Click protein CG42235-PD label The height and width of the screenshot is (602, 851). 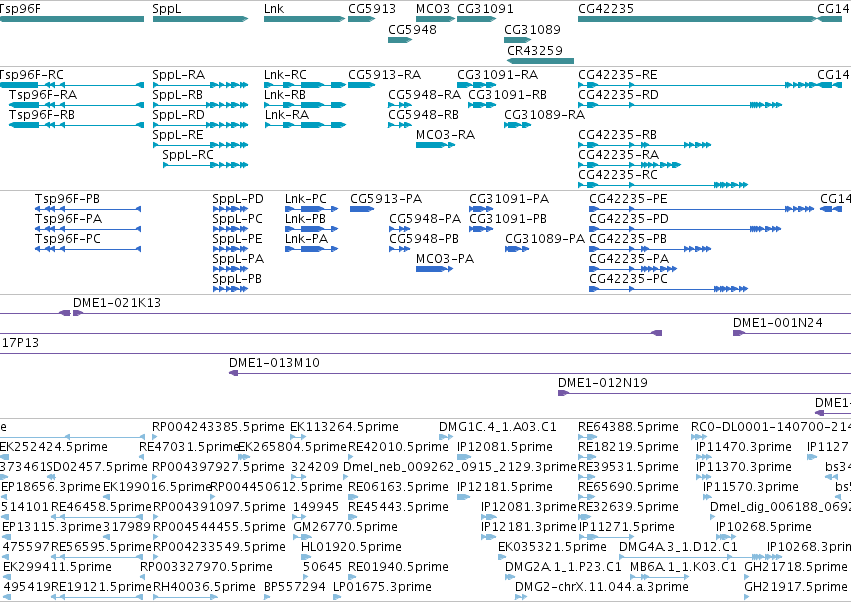click(x=629, y=219)
